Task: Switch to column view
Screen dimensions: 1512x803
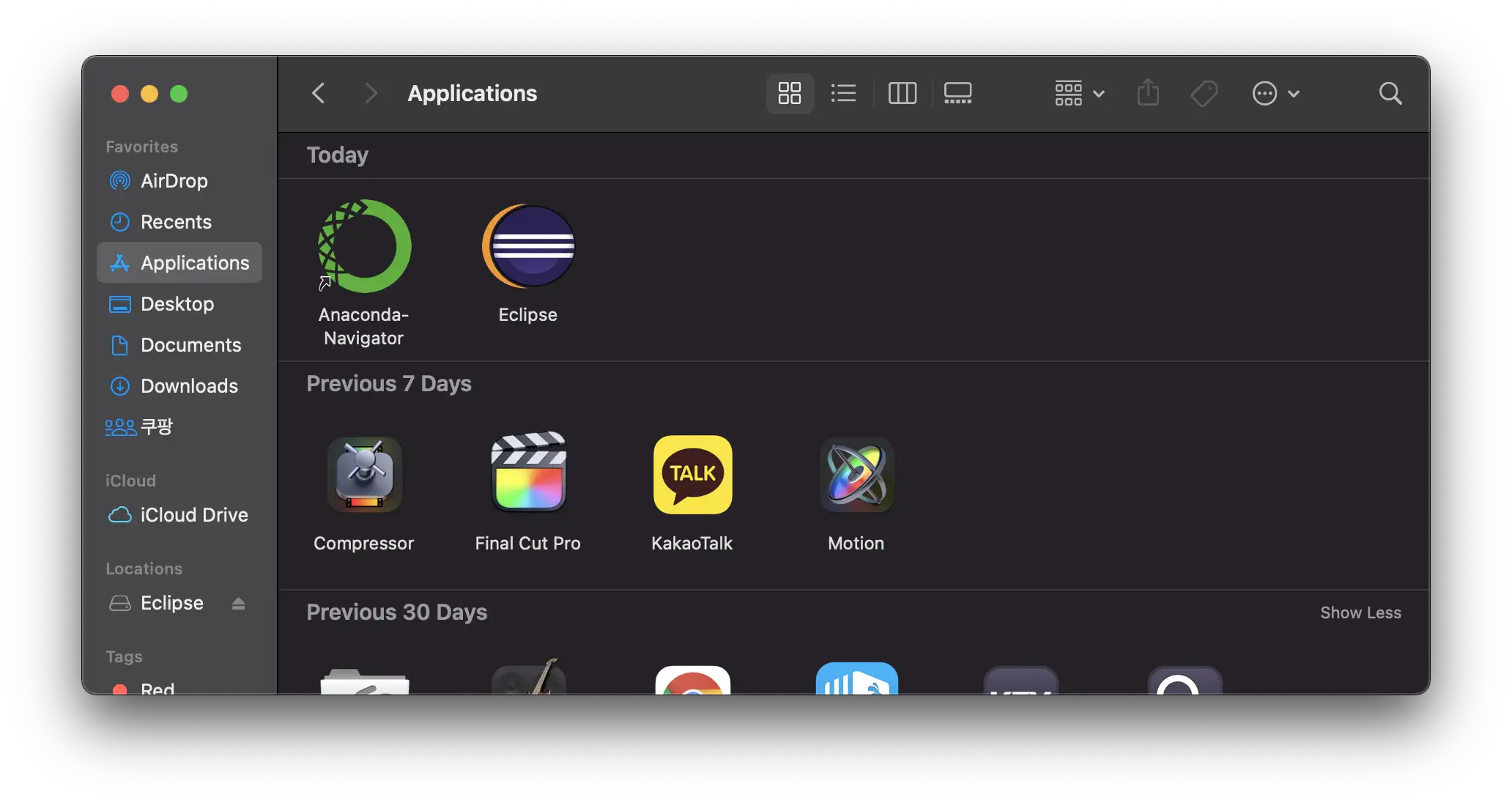Action: tap(902, 93)
